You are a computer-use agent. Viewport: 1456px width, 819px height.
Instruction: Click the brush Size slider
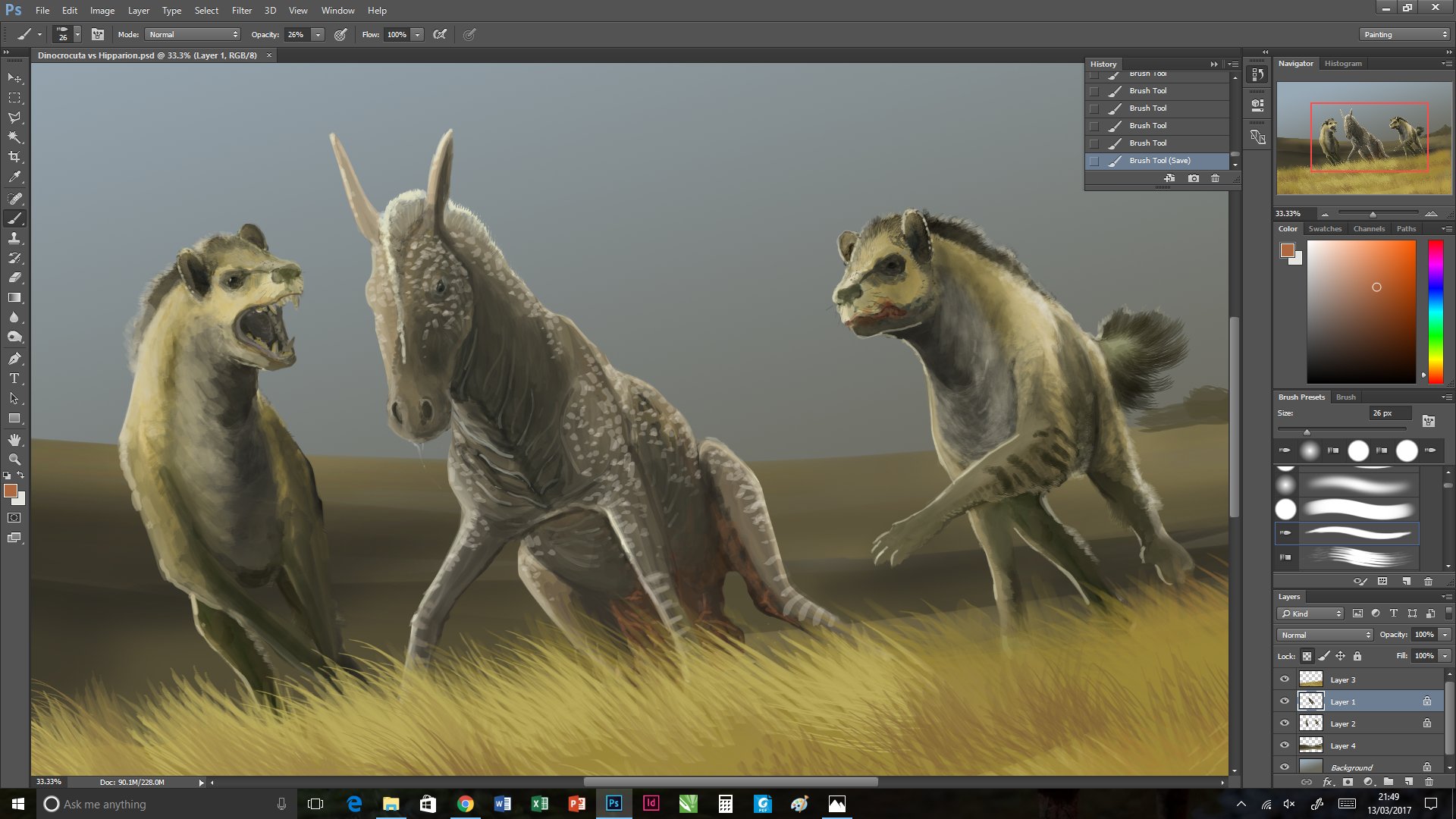[x=1342, y=431]
